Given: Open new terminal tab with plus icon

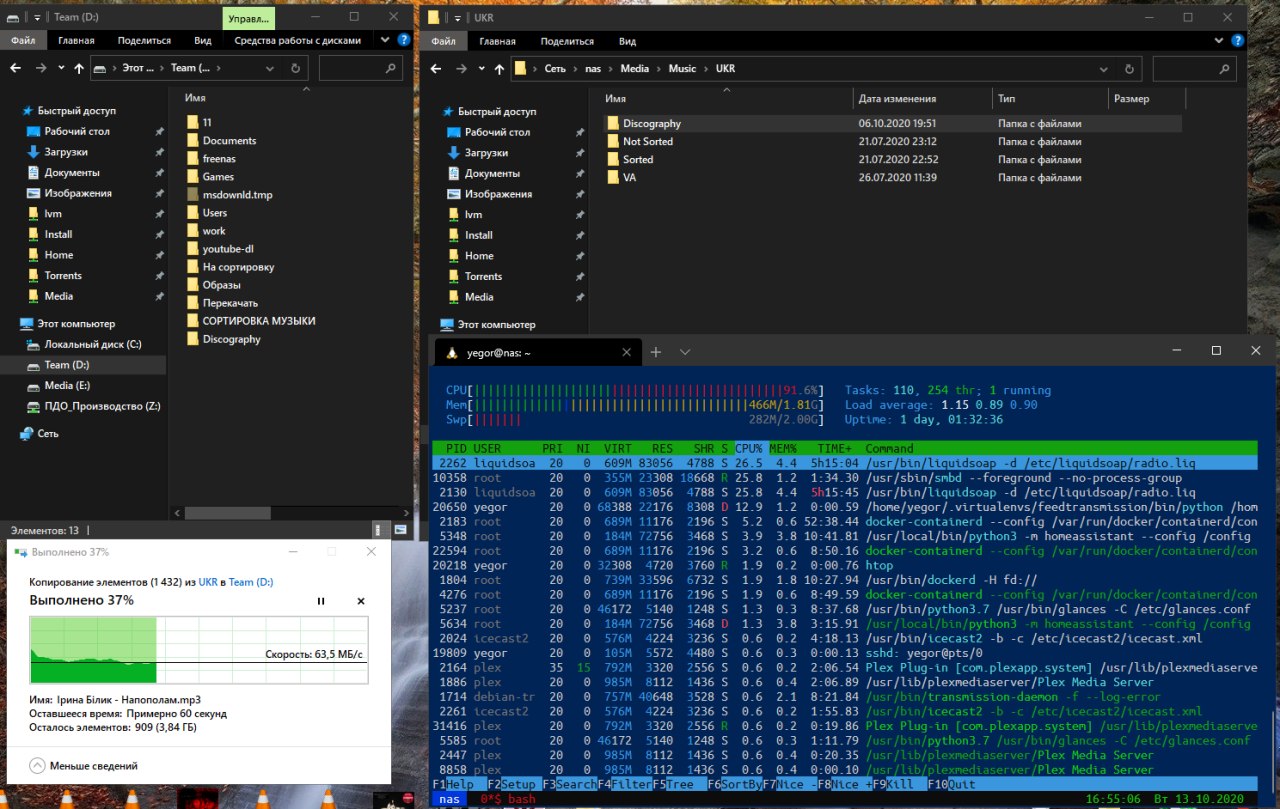Looking at the screenshot, I should pos(656,352).
